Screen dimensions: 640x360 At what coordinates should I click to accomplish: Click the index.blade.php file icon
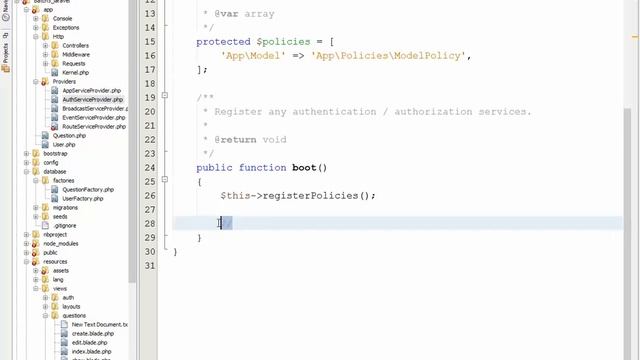pyautogui.click(x=64, y=351)
